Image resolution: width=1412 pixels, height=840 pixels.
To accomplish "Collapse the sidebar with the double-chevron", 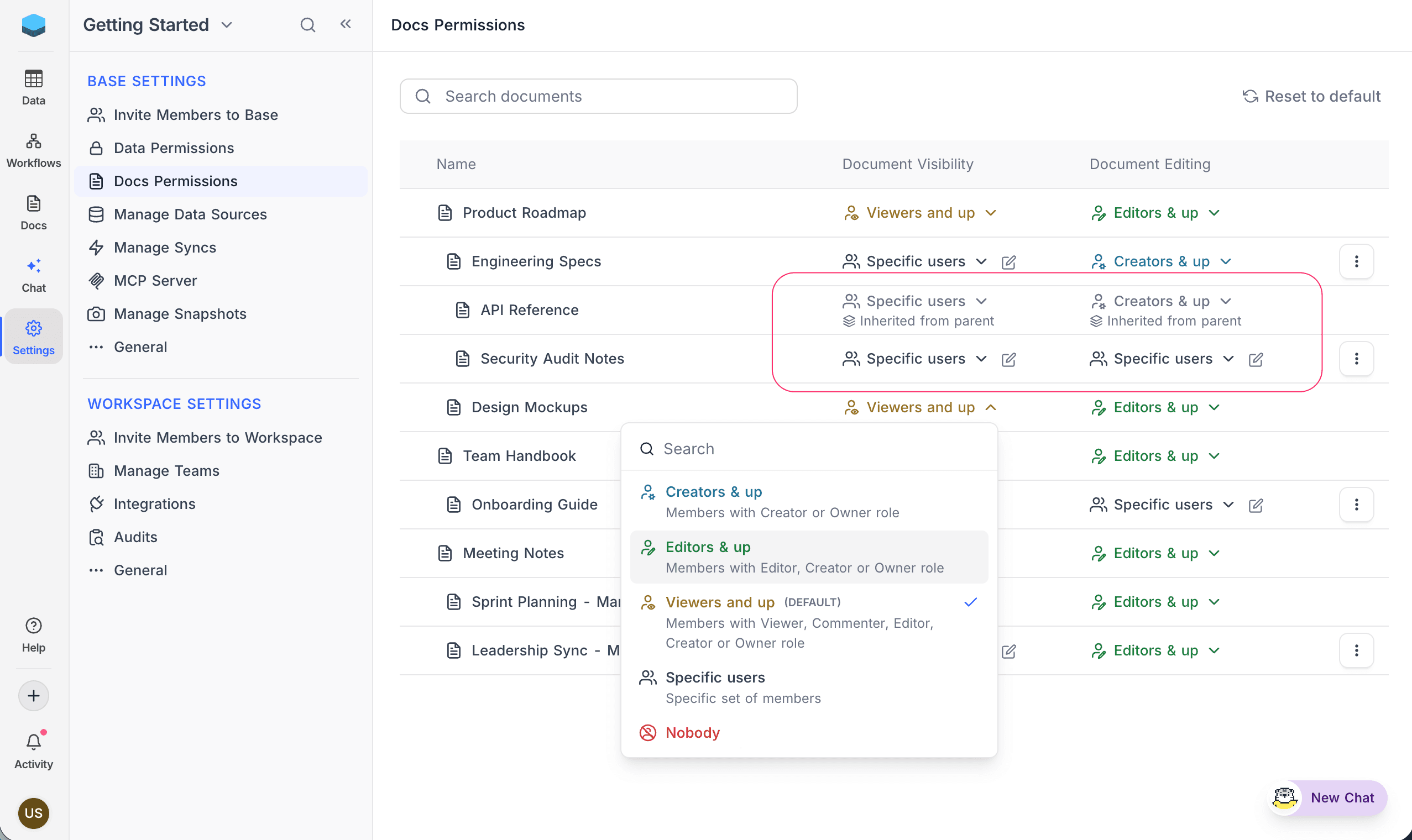I will click(x=346, y=24).
